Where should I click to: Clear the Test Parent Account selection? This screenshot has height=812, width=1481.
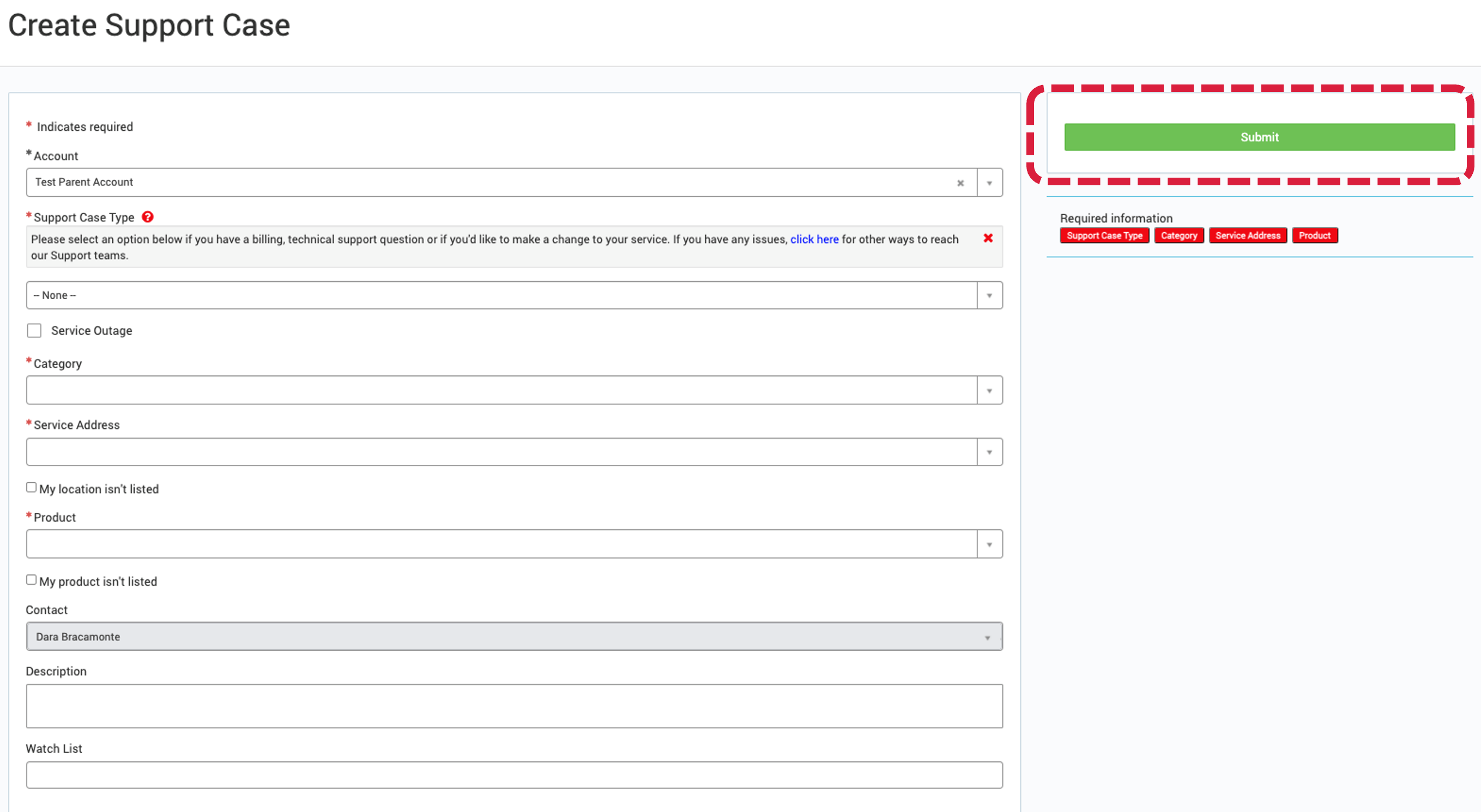(960, 183)
